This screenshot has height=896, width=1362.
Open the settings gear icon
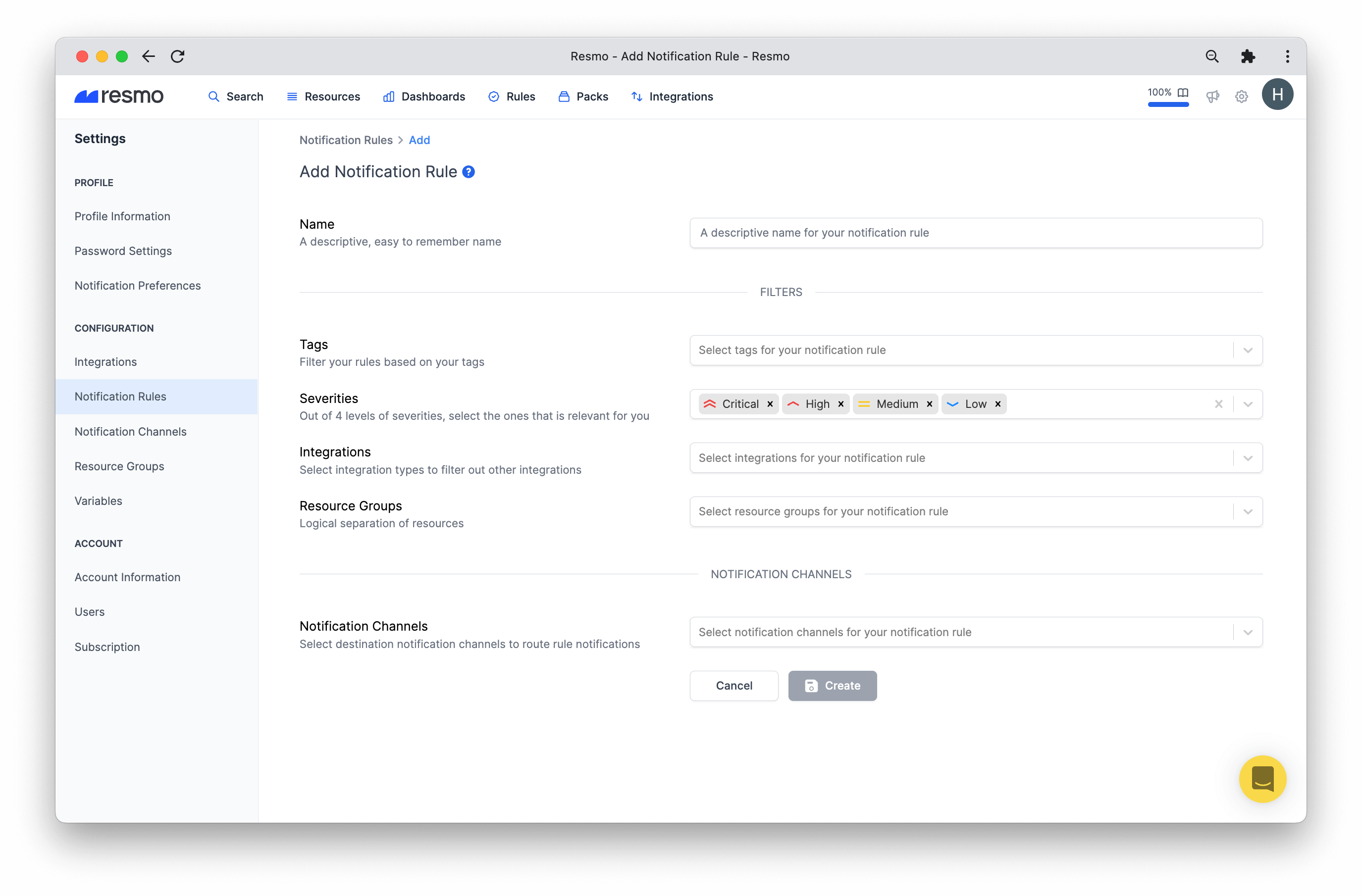coord(1241,96)
